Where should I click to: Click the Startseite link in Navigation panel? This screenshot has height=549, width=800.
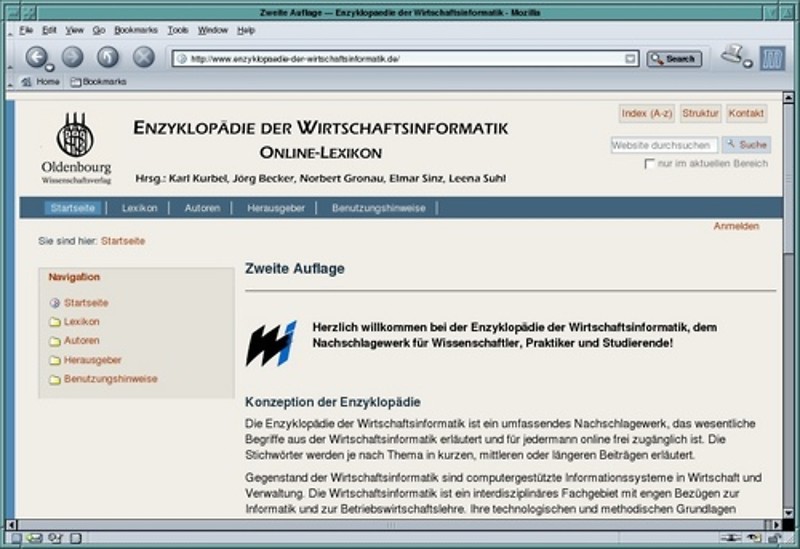[86, 303]
